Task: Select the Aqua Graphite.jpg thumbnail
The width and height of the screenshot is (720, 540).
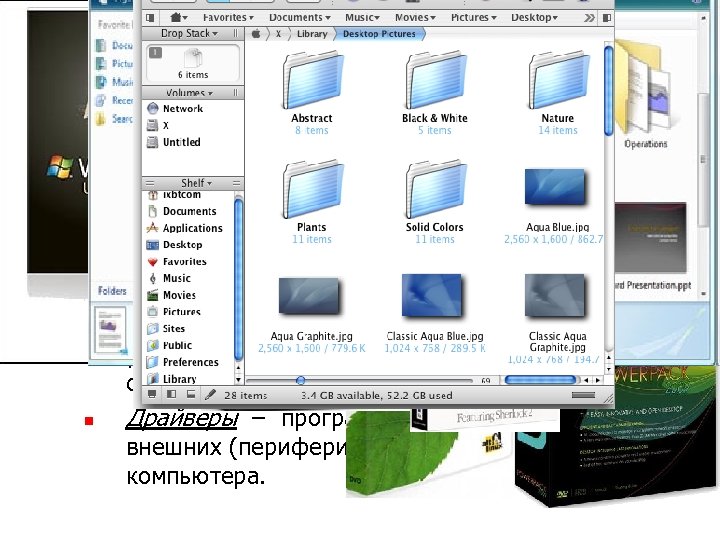Action: [x=310, y=295]
